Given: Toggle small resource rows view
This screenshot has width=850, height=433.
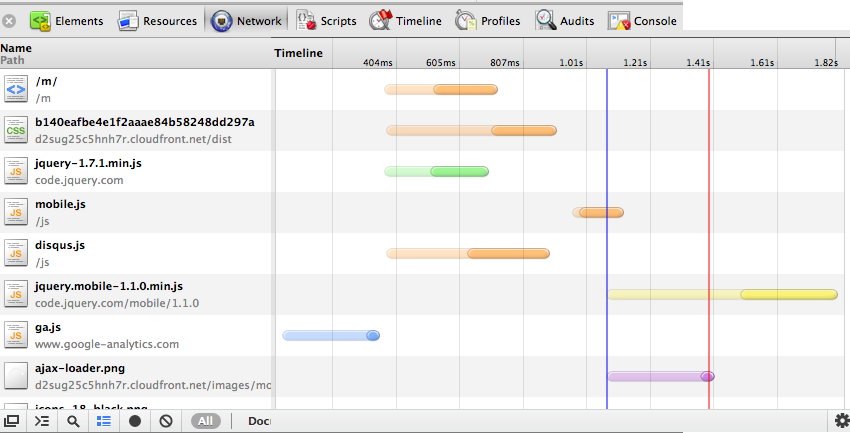Looking at the screenshot, I should tap(103, 421).
